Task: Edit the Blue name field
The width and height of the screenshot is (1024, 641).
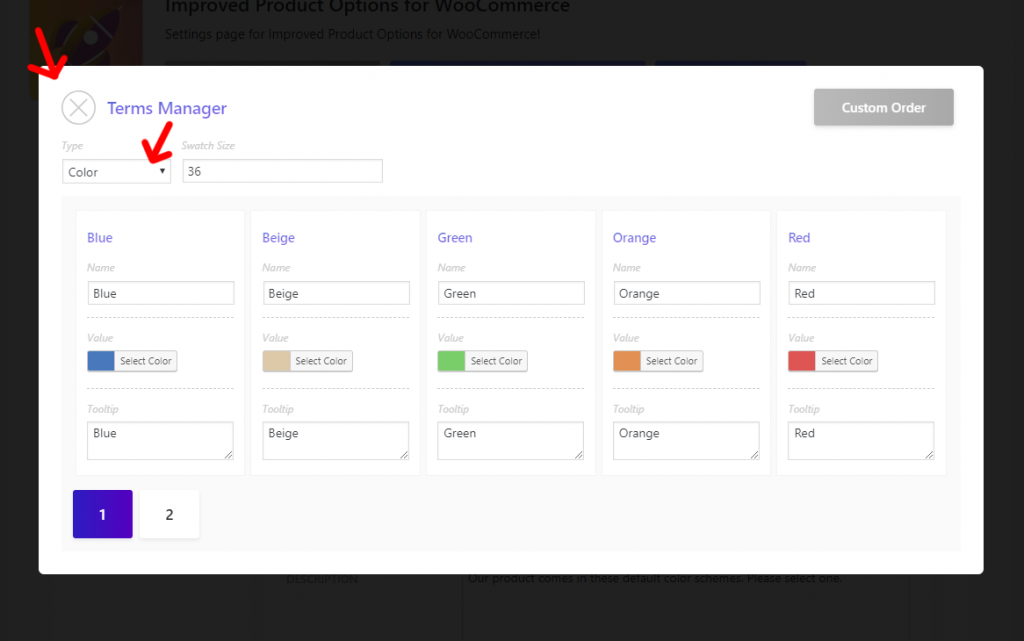Action: pos(161,293)
